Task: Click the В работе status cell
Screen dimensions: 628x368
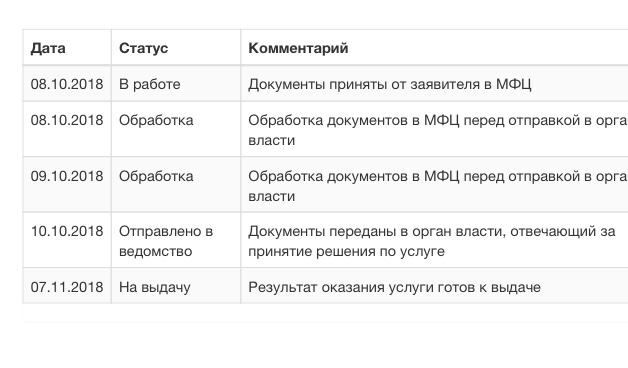Action: (150, 84)
